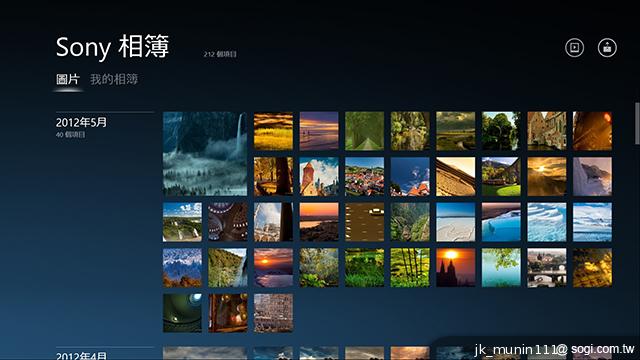Open the bridge over river city thumbnail
The height and width of the screenshot is (360, 640).
click(547, 268)
